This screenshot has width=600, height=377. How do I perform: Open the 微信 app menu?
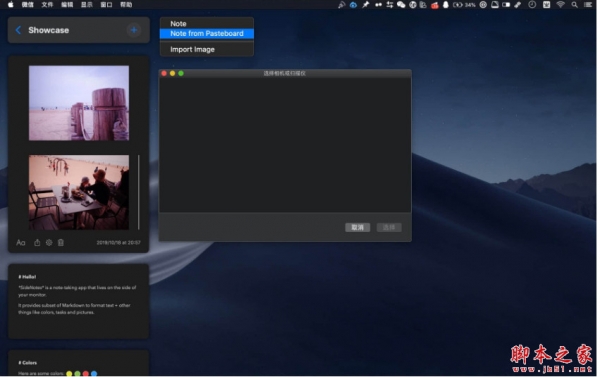pyautogui.click(x=28, y=5)
